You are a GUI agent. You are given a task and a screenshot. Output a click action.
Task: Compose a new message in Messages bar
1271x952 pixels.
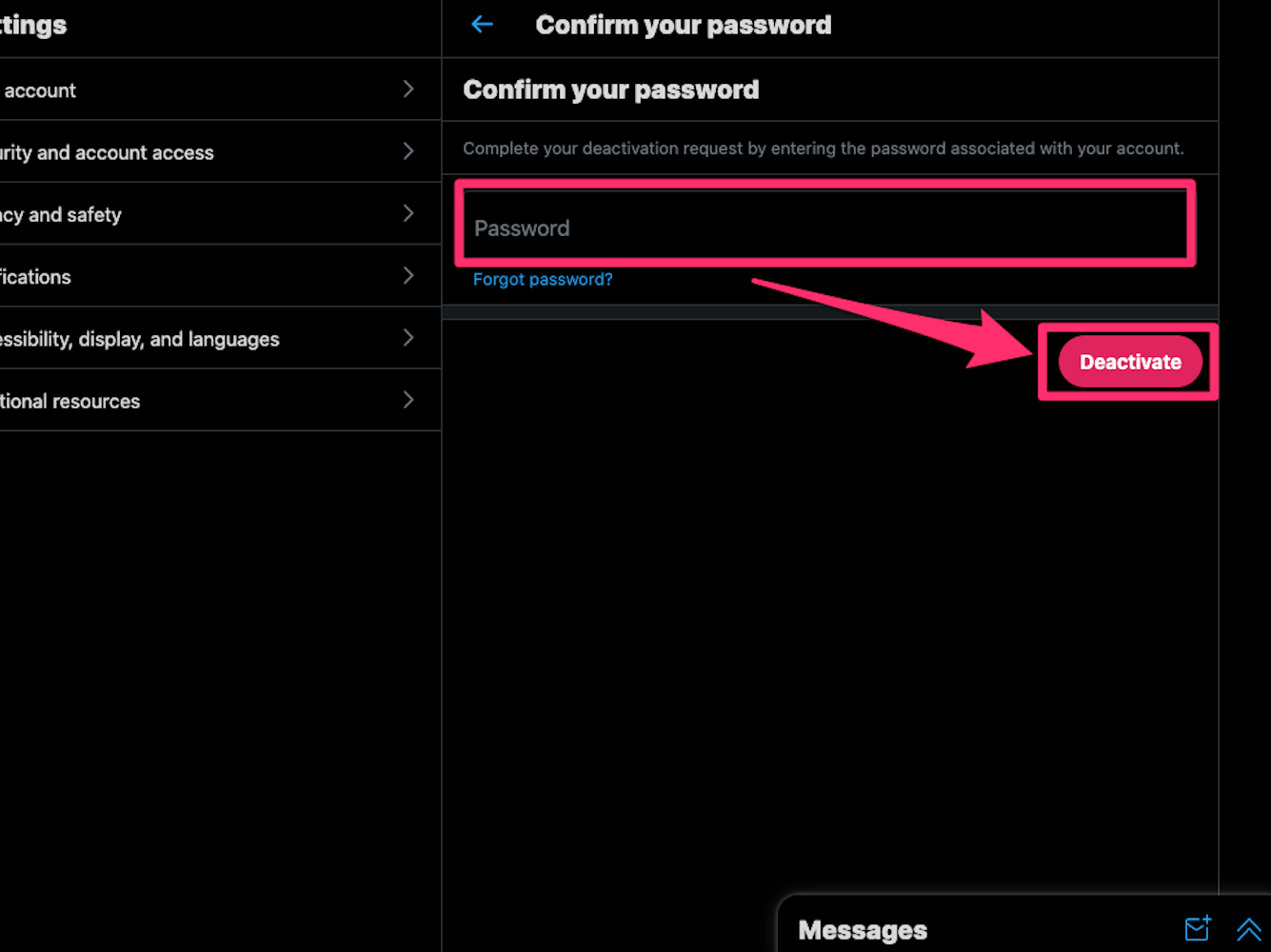pyautogui.click(x=1198, y=927)
